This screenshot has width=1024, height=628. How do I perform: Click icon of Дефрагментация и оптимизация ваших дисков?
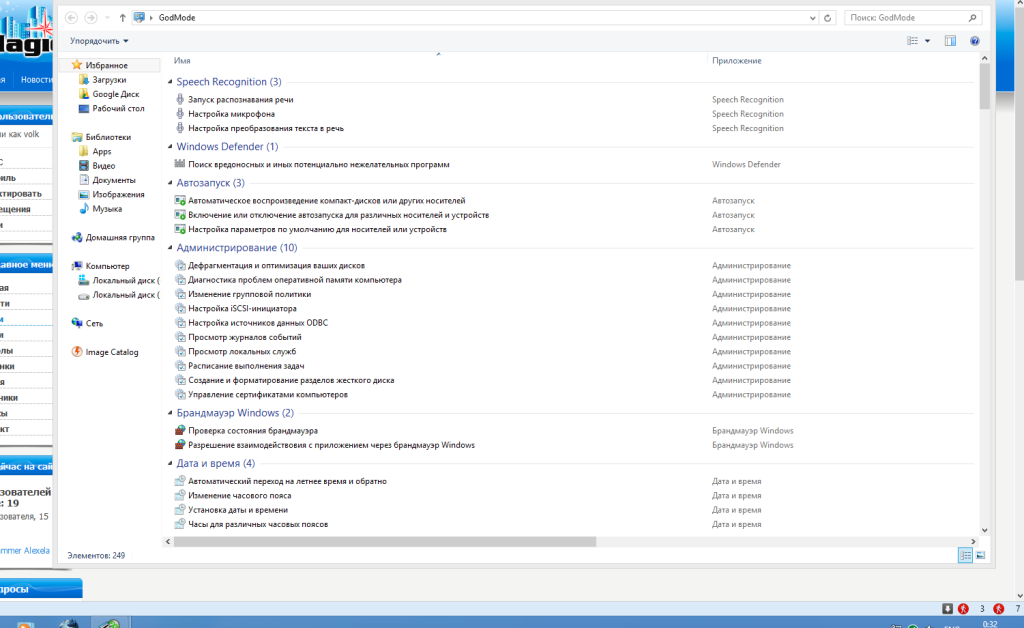[x=180, y=265]
